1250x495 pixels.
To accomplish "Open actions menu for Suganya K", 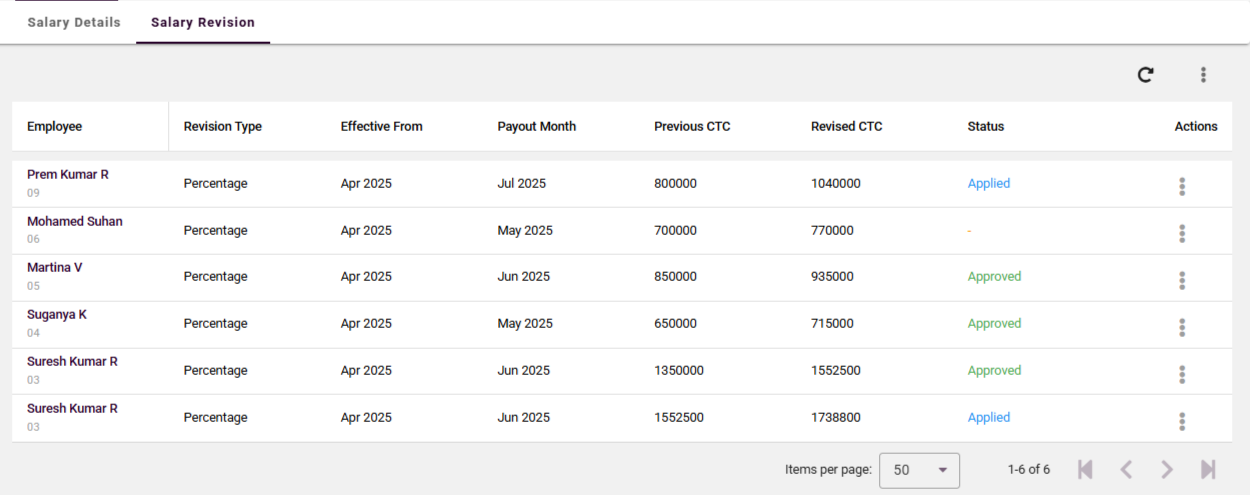I will (x=1182, y=327).
